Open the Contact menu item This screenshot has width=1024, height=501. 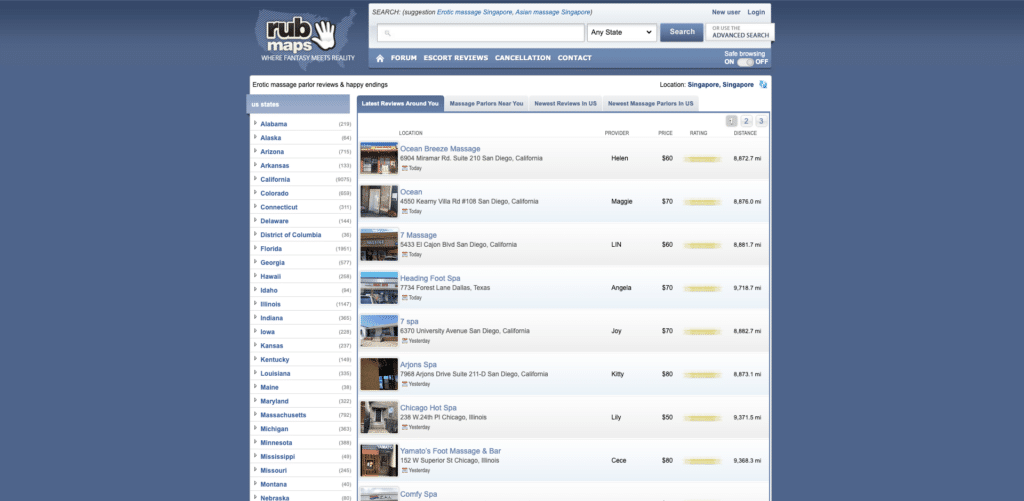tap(575, 58)
